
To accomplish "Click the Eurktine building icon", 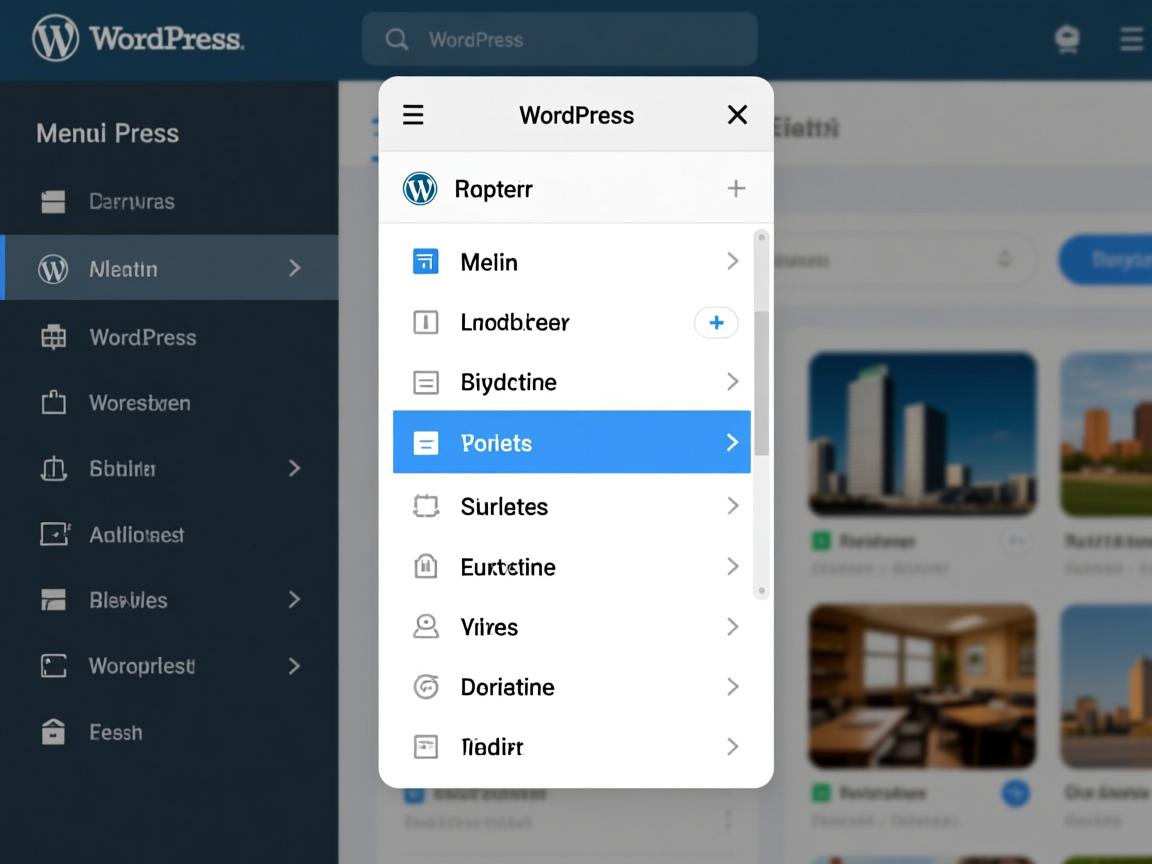I will [426, 567].
